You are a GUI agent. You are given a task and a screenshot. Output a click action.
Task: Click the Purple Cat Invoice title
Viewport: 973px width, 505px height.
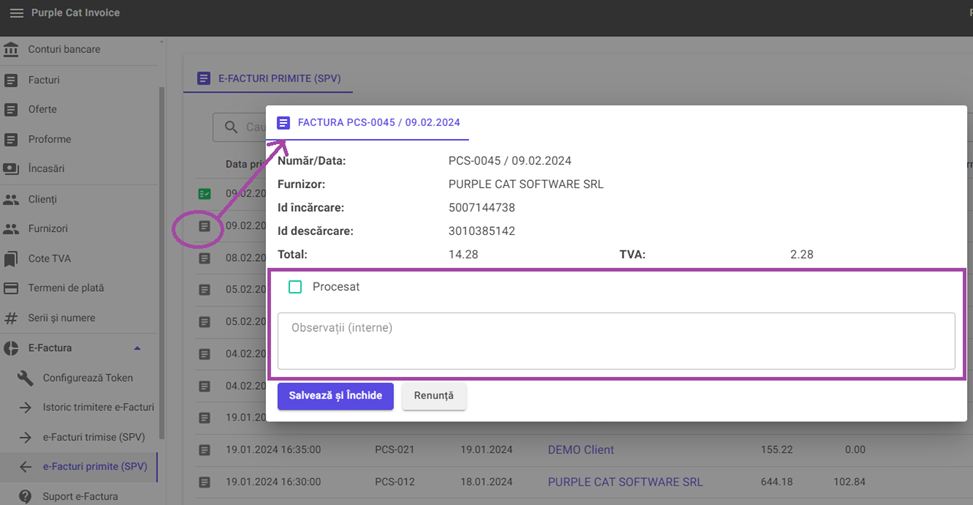pos(76,13)
